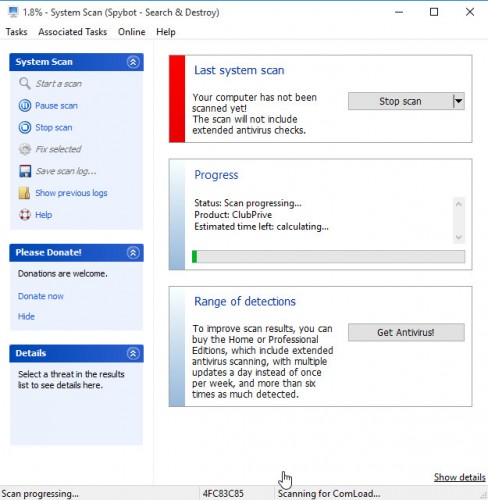Click the Pause scan circular icon
The width and height of the screenshot is (488, 500).
25,106
